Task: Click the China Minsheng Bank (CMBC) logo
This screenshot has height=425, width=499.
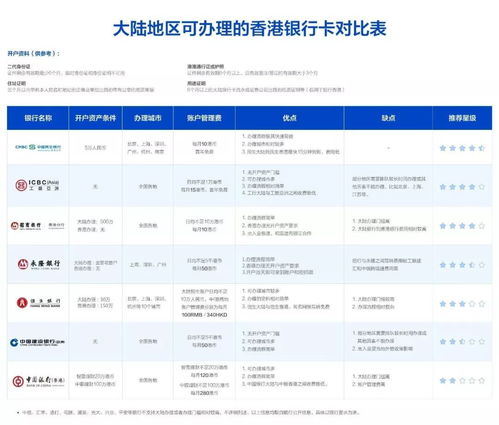Action: (x=38, y=147)
